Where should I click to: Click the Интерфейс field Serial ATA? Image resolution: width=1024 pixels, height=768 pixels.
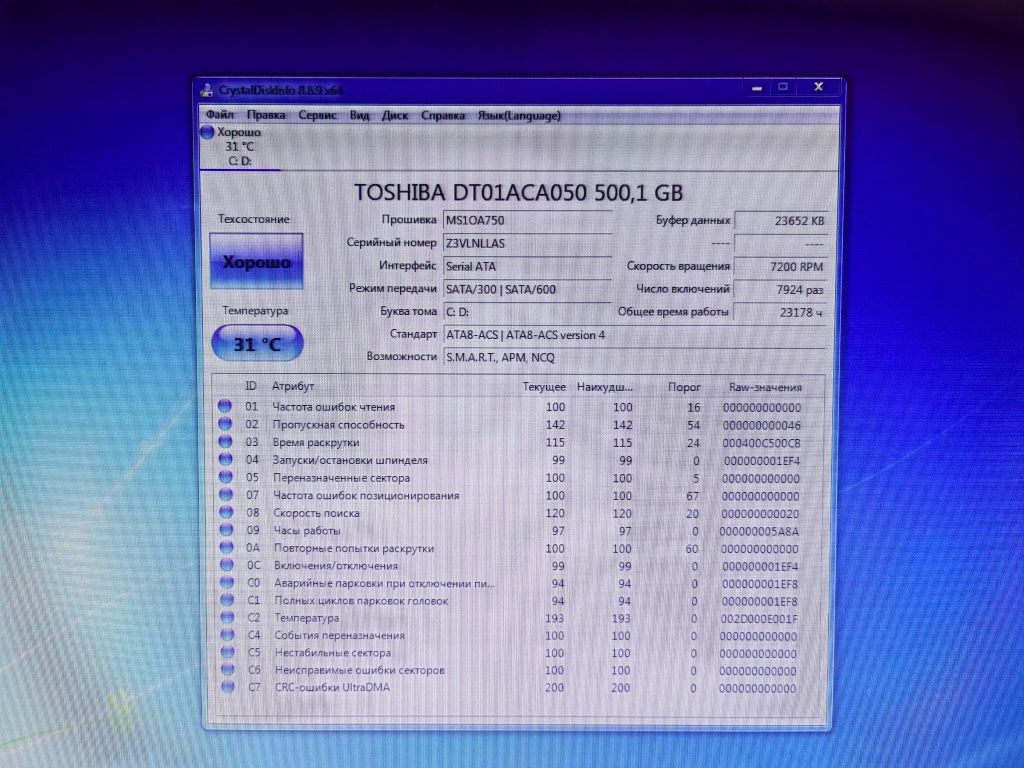point(526,266)
